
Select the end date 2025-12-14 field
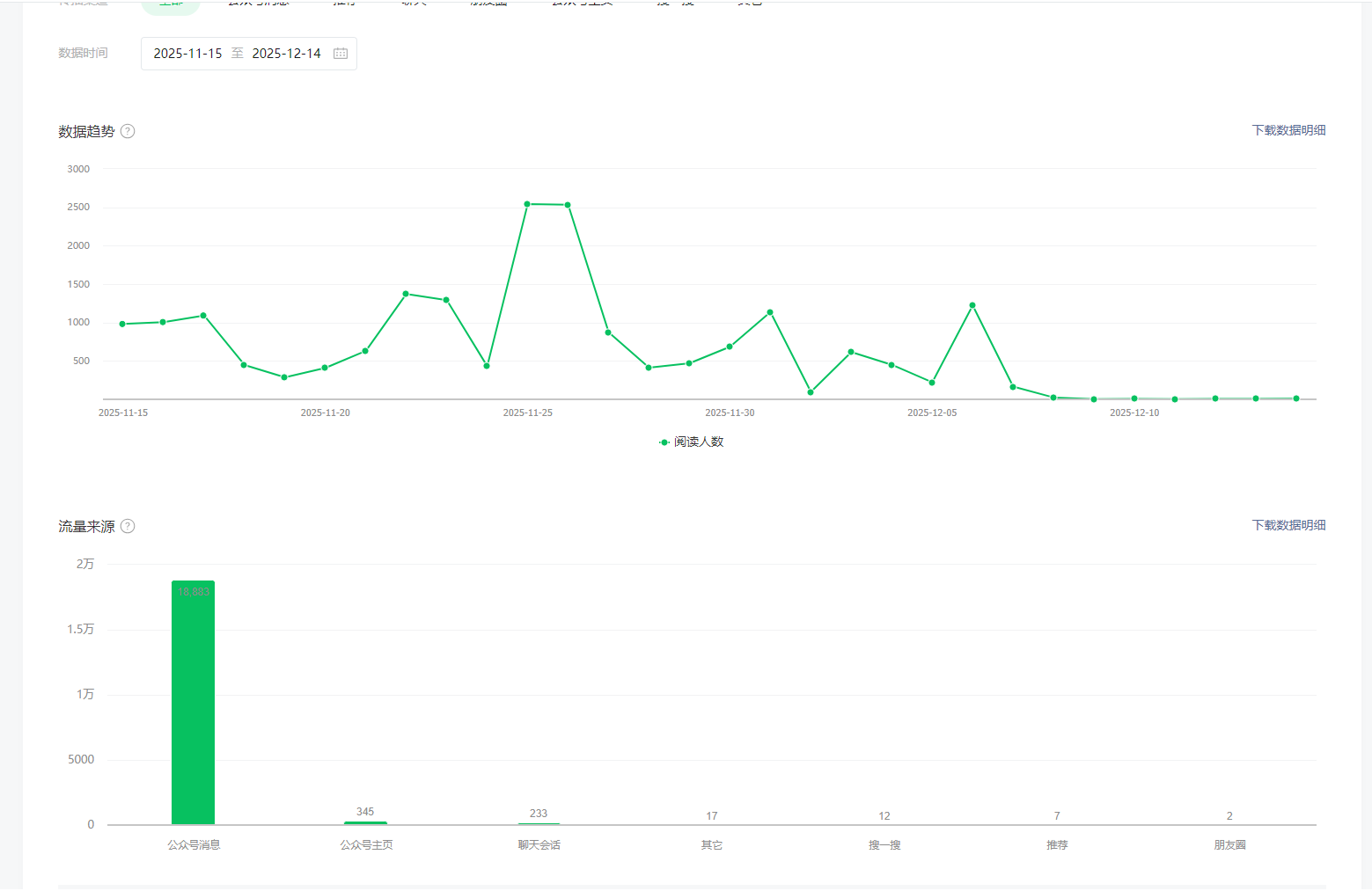[x=286, y=54]
